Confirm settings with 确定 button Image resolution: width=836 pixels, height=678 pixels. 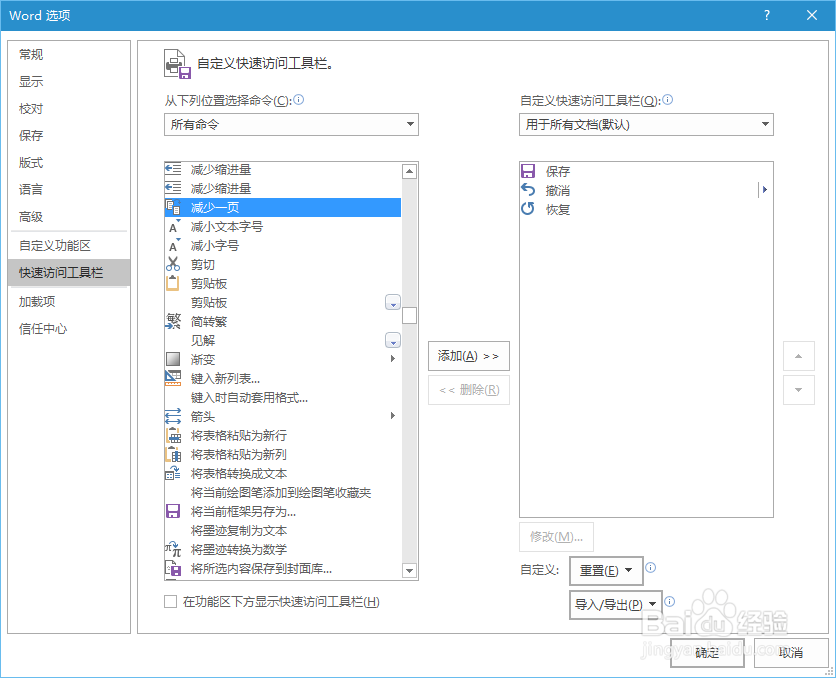(706, 651)
